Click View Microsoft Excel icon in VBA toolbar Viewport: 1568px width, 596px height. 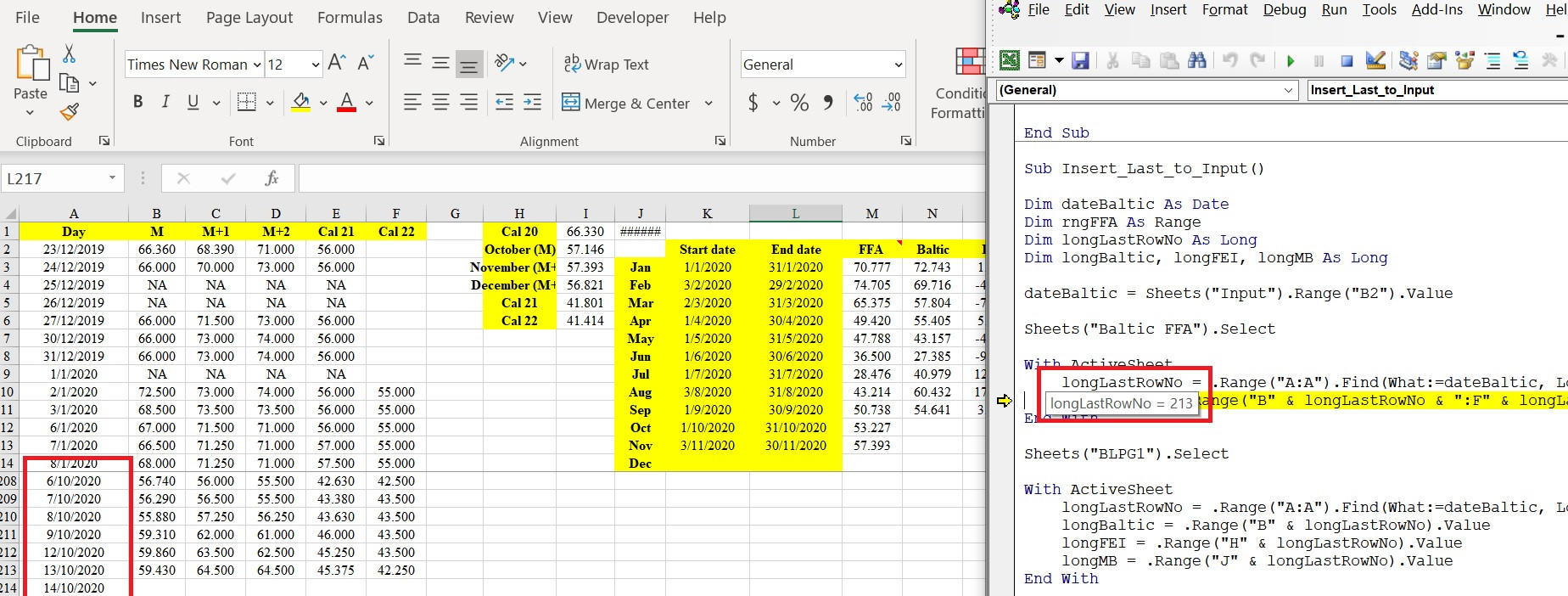(1010, 60)
